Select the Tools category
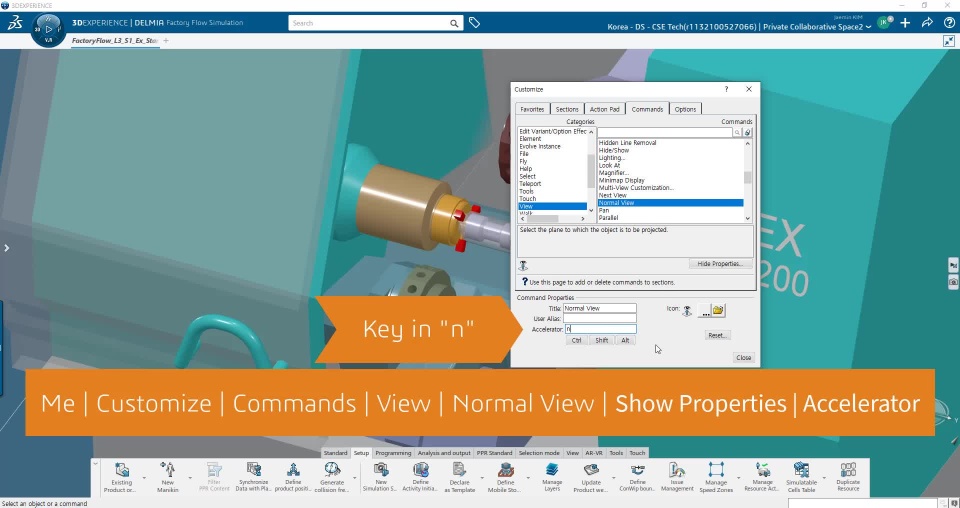Viewport: 960px width, 508px height. coord(527,191)
